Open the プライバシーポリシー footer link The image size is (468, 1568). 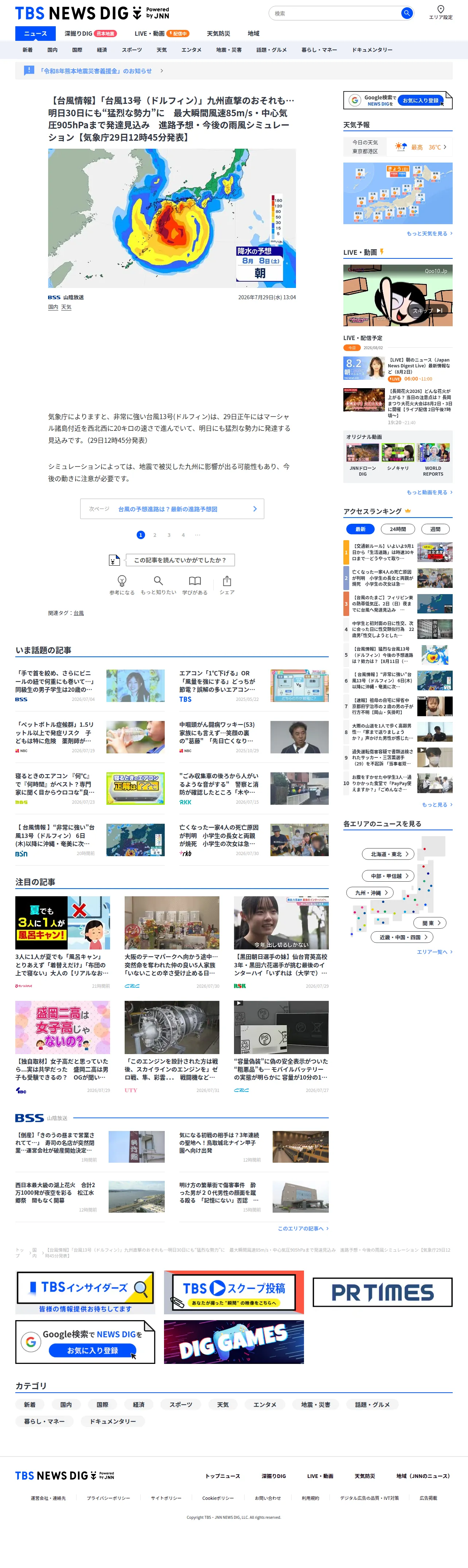108,1498
